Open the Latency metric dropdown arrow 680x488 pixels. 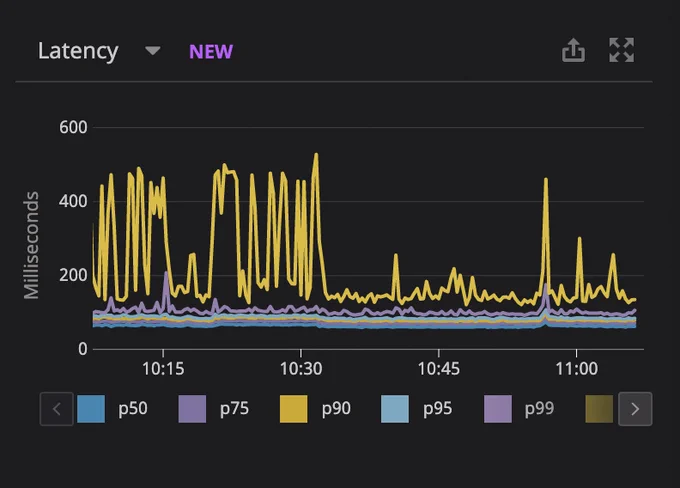coord(153,51)
